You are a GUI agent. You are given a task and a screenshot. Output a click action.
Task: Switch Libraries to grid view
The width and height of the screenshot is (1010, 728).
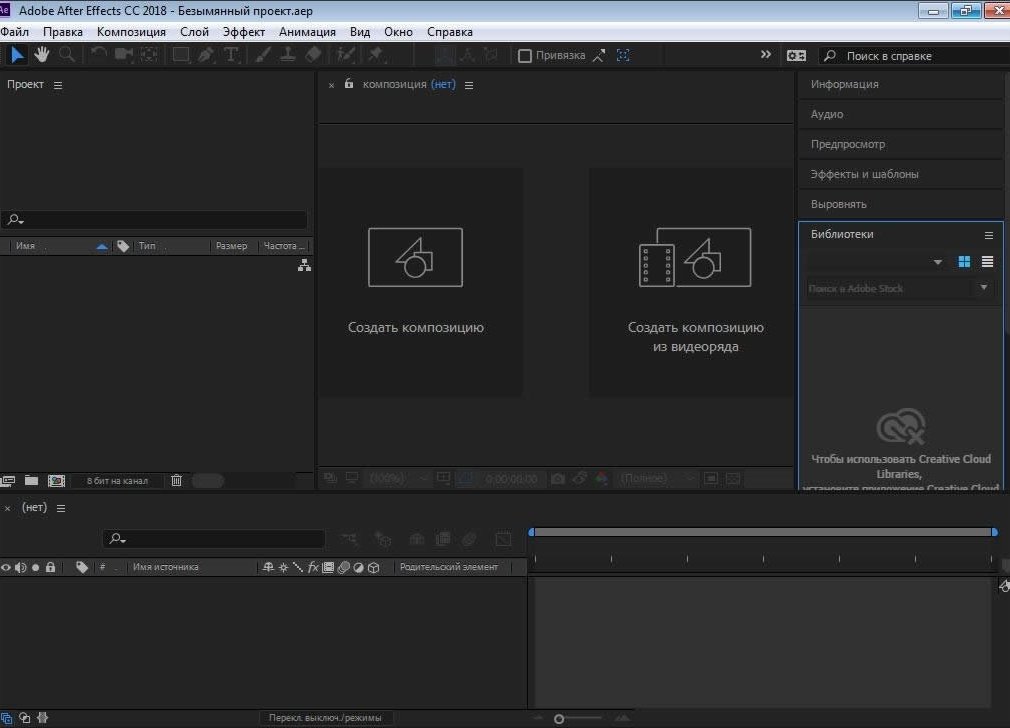(x=964, y=262)
